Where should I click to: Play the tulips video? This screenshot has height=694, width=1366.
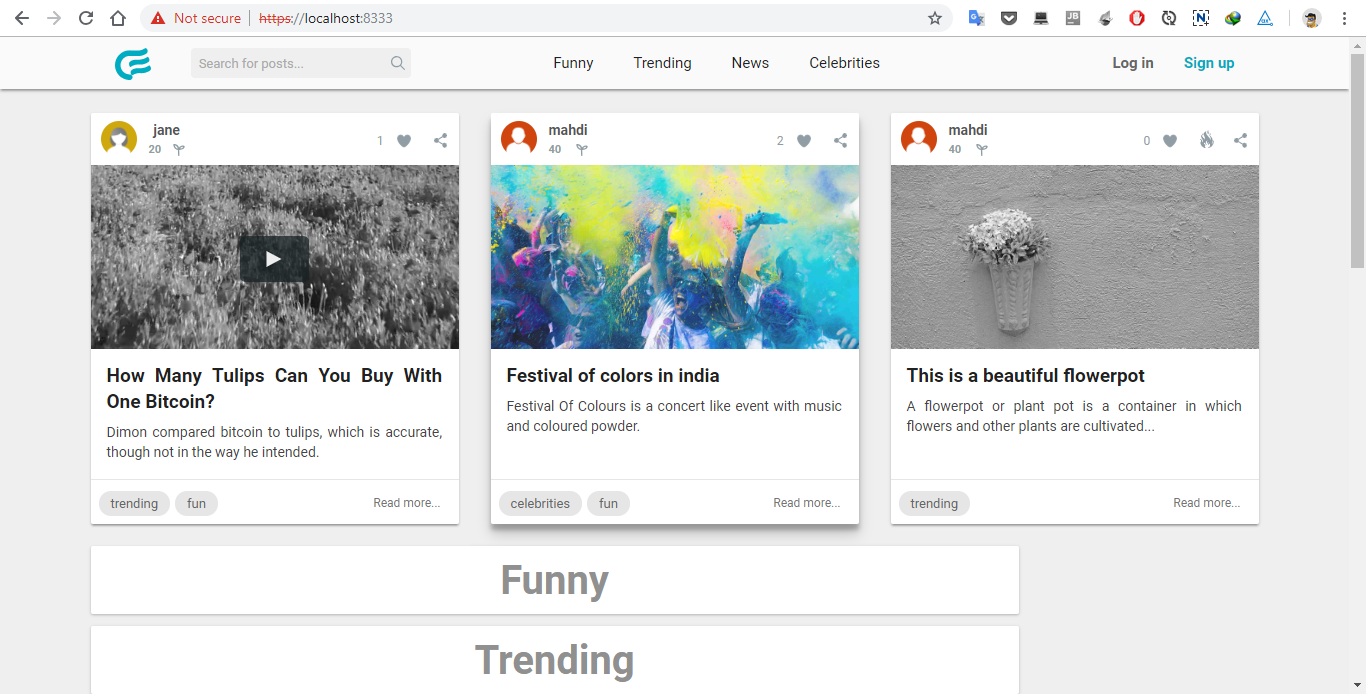coord(274,258)
